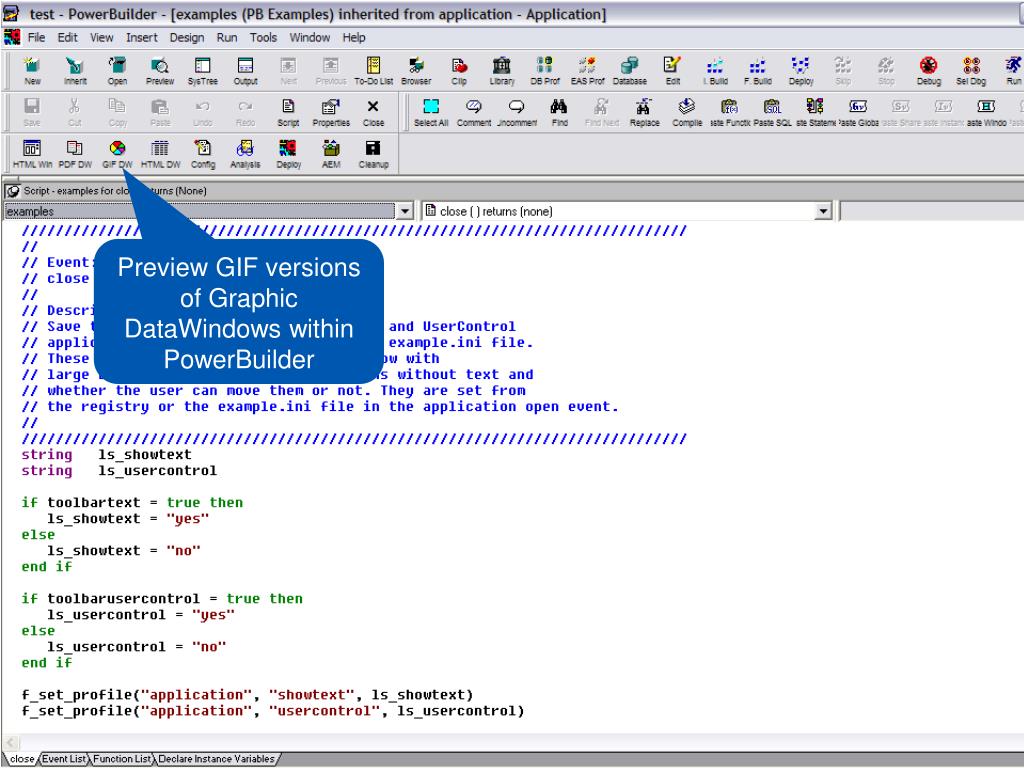Click the Run icon

[x=1014, y=71]
